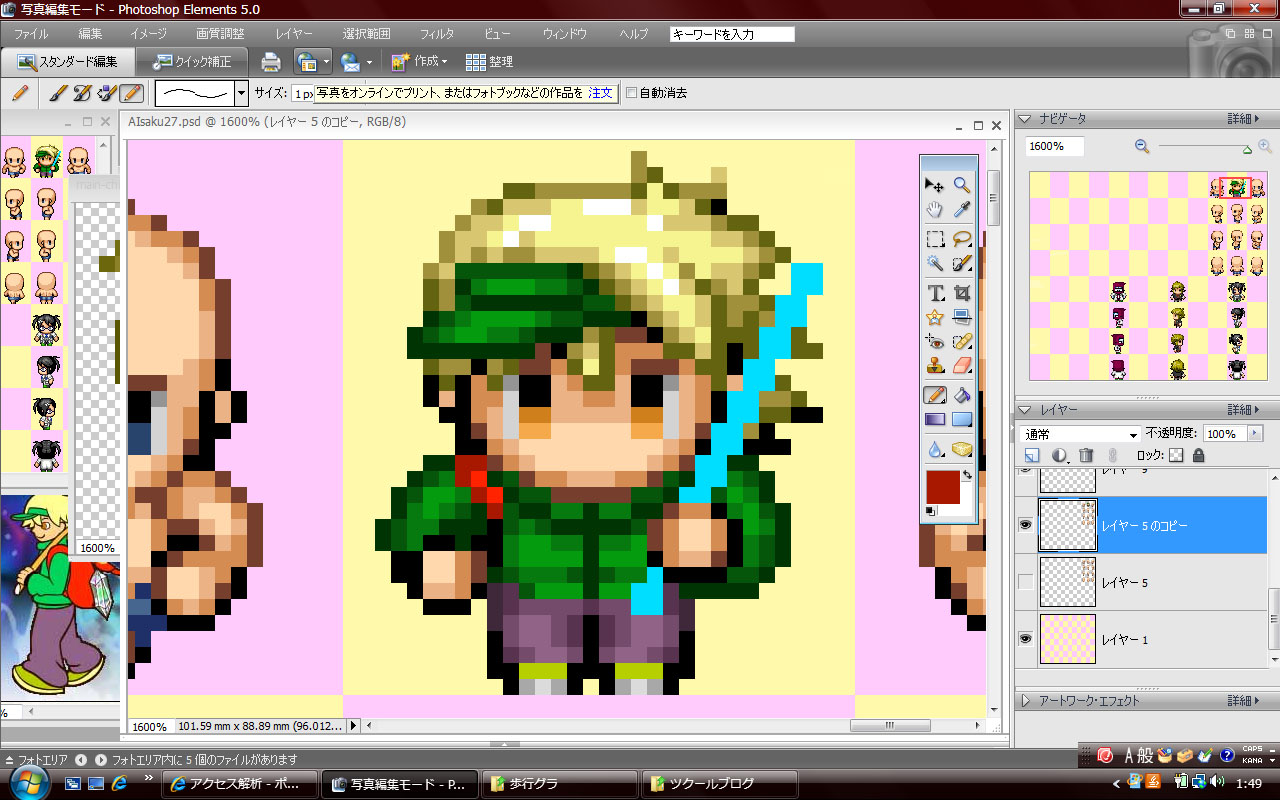1280x800 pixels.
Task: Hide the レイヤー 1 layer
Action: tap(1025, 639)
